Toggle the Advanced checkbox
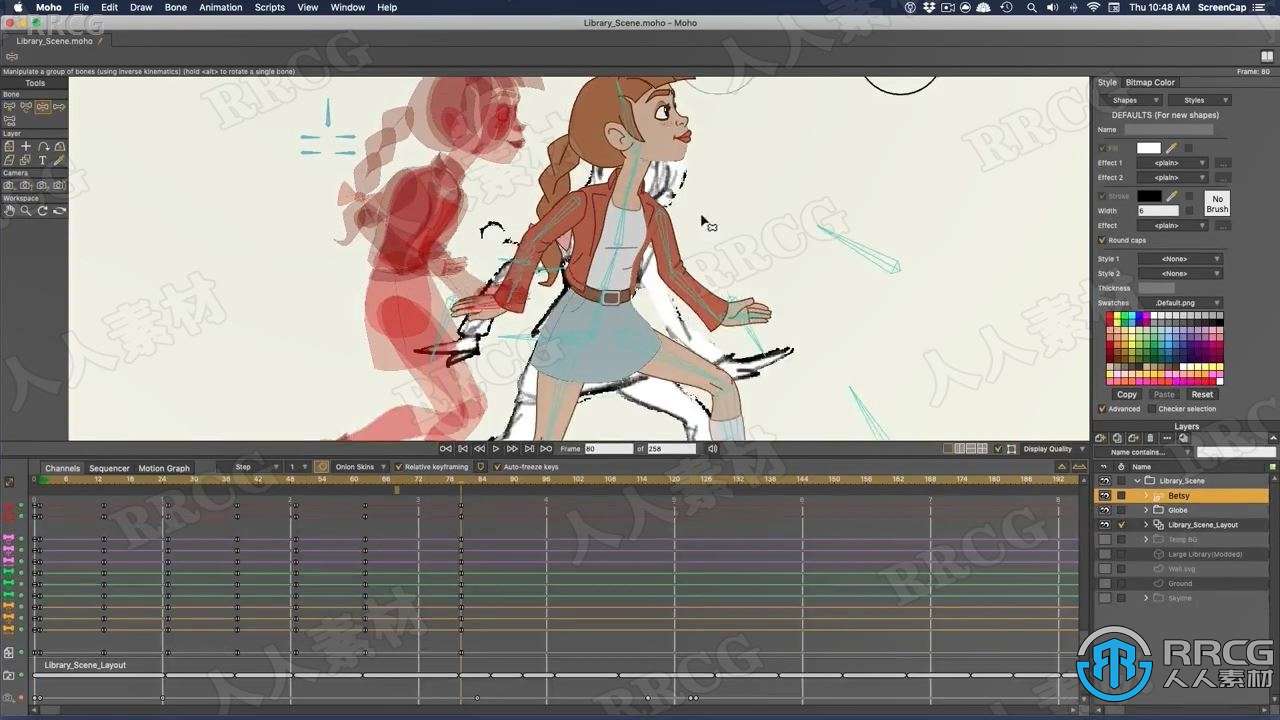The width and height of the screenshot is (1280, 720). [x=1102, y=409]
